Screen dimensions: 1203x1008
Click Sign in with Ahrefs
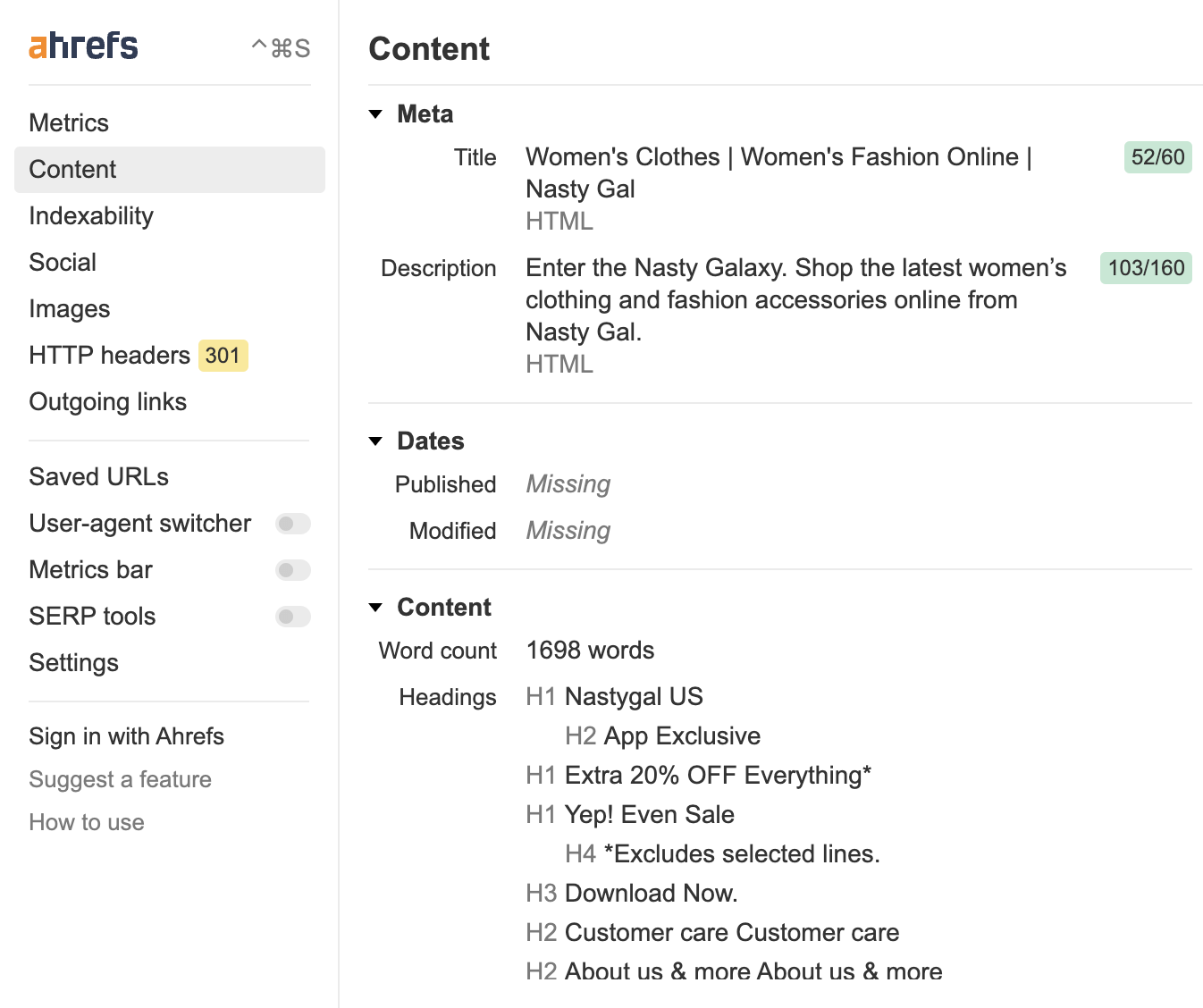coord(126,736)
